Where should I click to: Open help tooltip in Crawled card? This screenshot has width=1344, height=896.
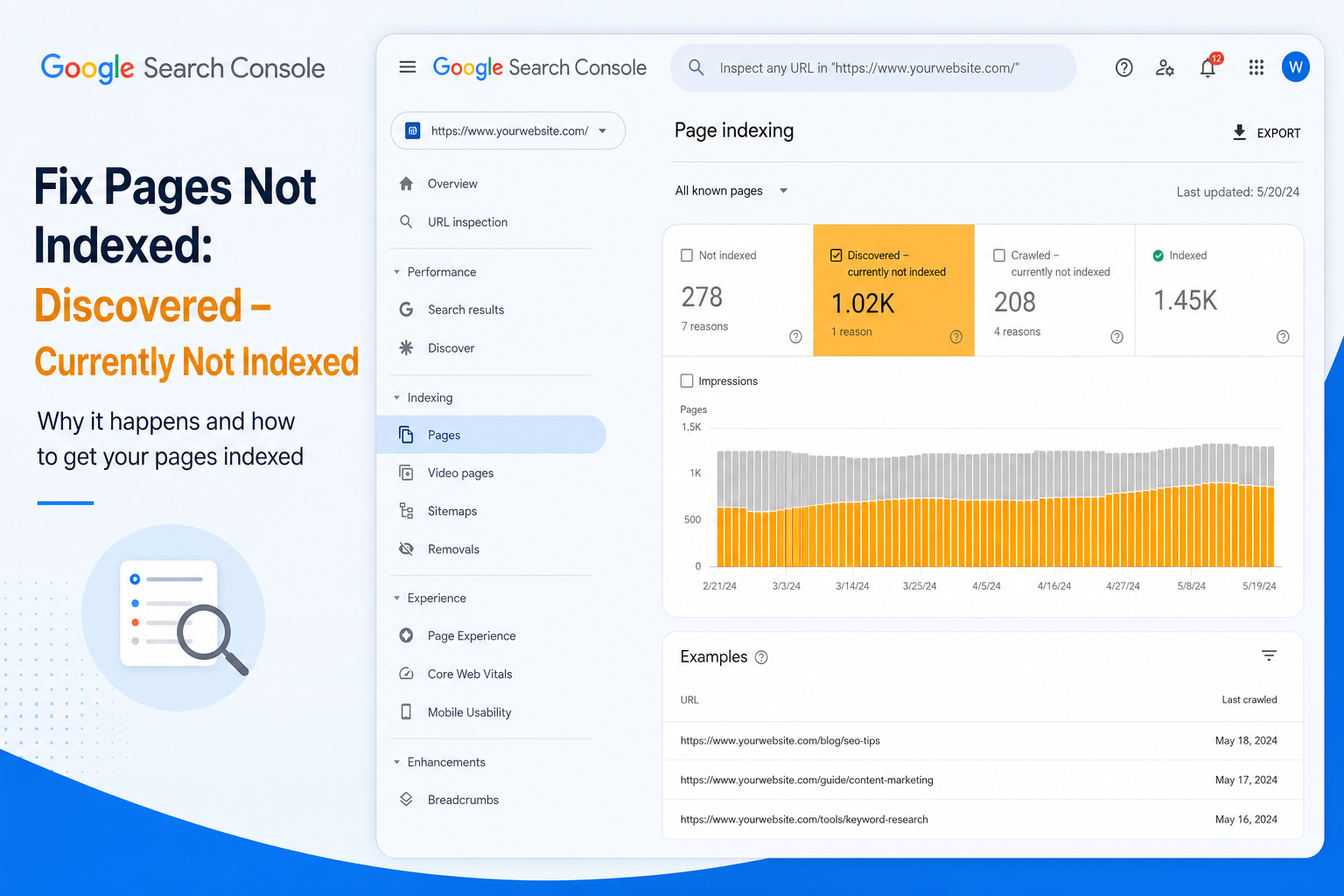coord(1117,337)
